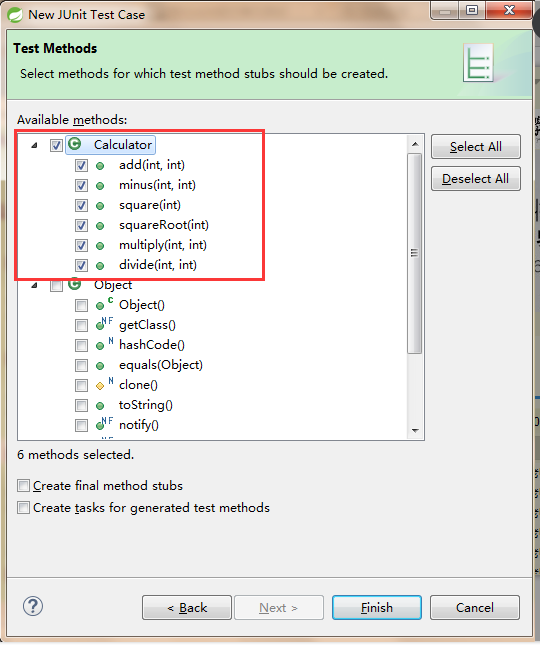Screen dimensions: 540x646
Task: Click the scrollbar up arrow in methods list
Action: pyautogui.click(x=415, y=144)
